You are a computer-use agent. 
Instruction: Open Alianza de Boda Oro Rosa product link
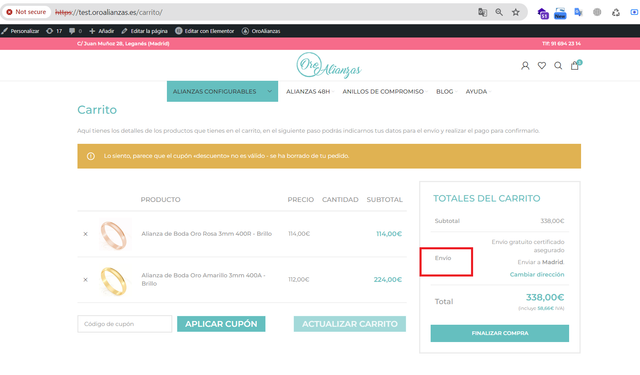207,234
